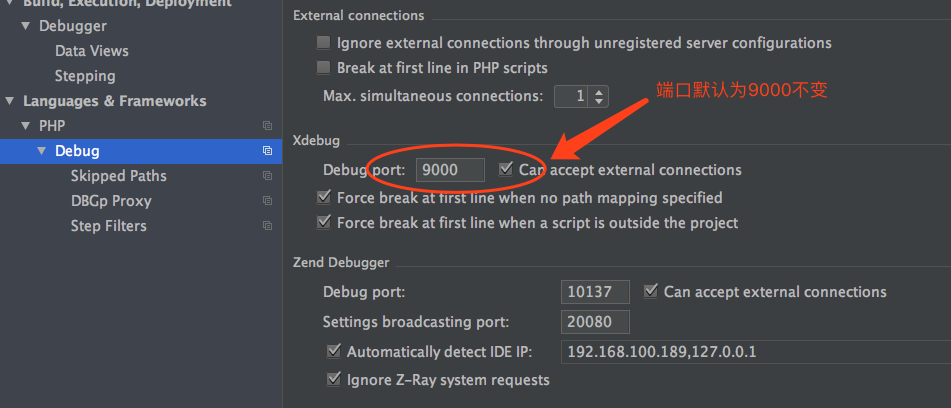
Task: Open the Stepping settings page
Action: pos(85,76)
